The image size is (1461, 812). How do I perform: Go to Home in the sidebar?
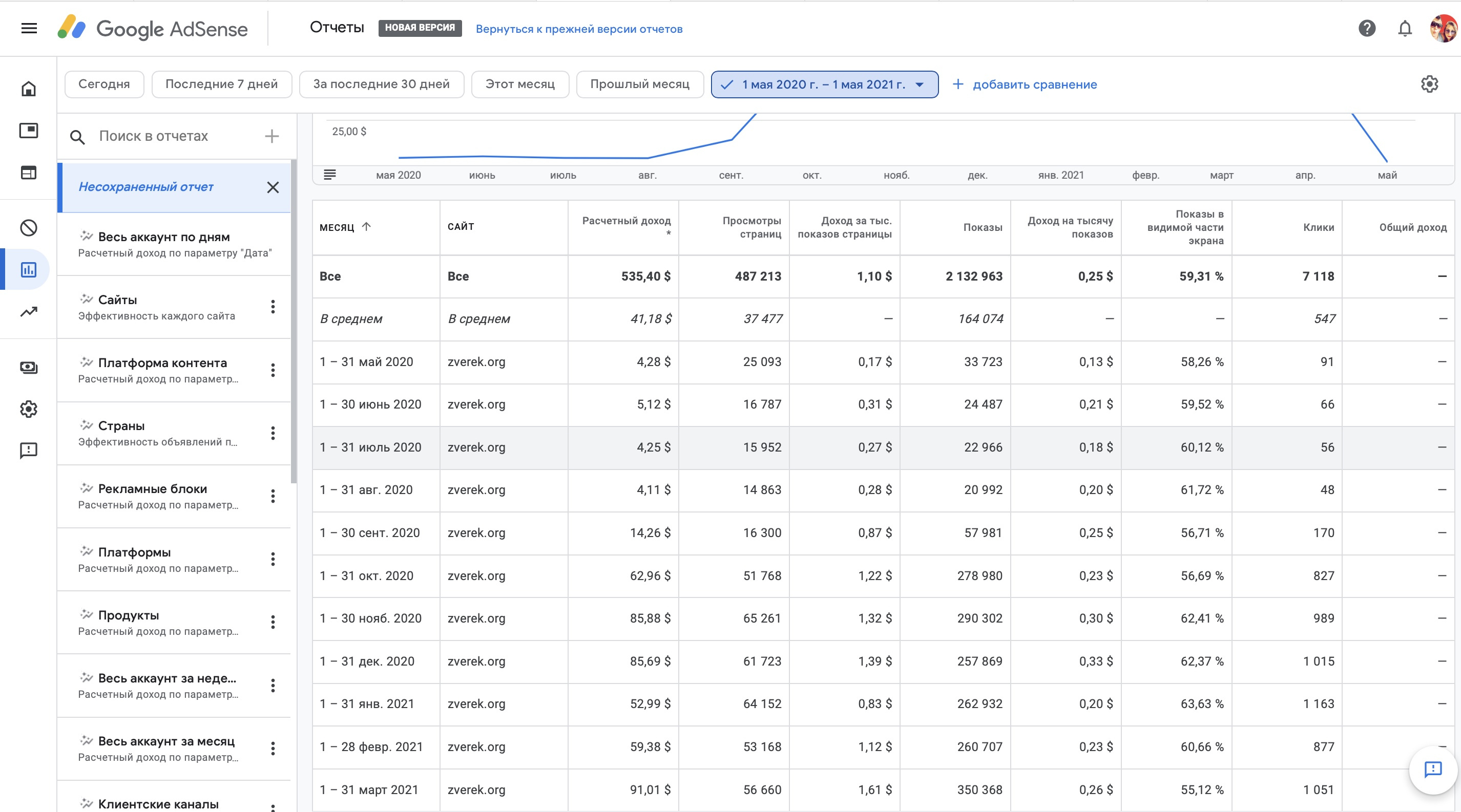click(29, 89)
